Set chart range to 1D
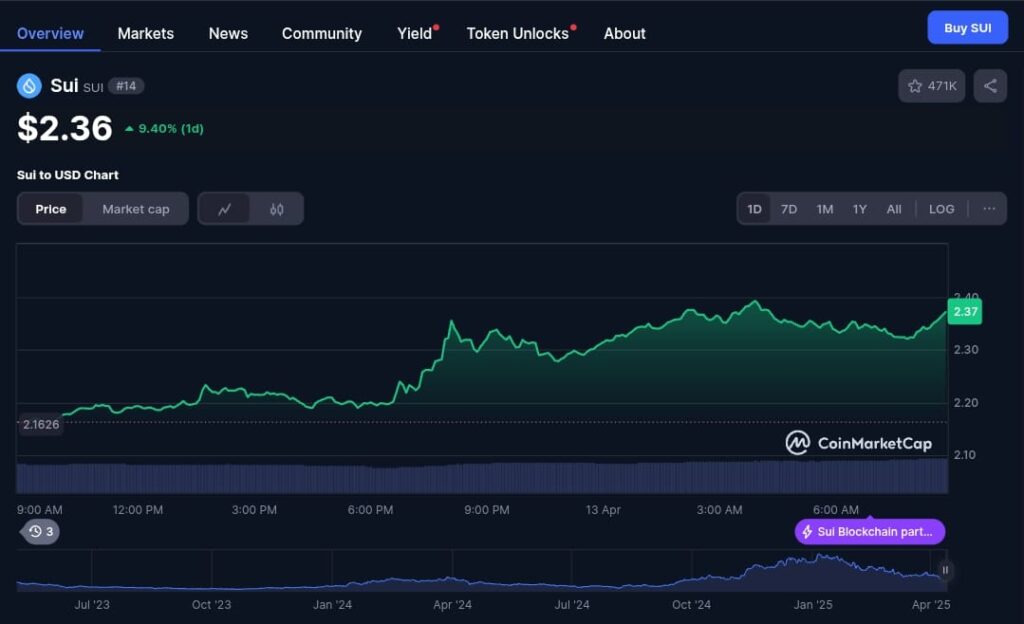 pos(754,209)
